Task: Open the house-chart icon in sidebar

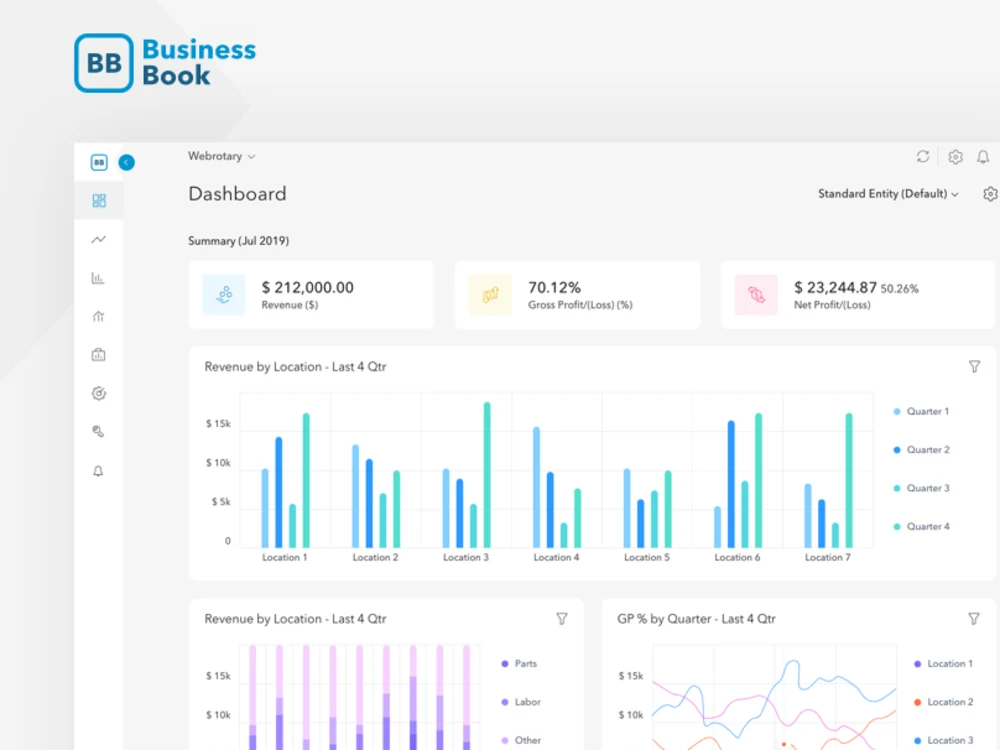Action: [x=98, y=316]
